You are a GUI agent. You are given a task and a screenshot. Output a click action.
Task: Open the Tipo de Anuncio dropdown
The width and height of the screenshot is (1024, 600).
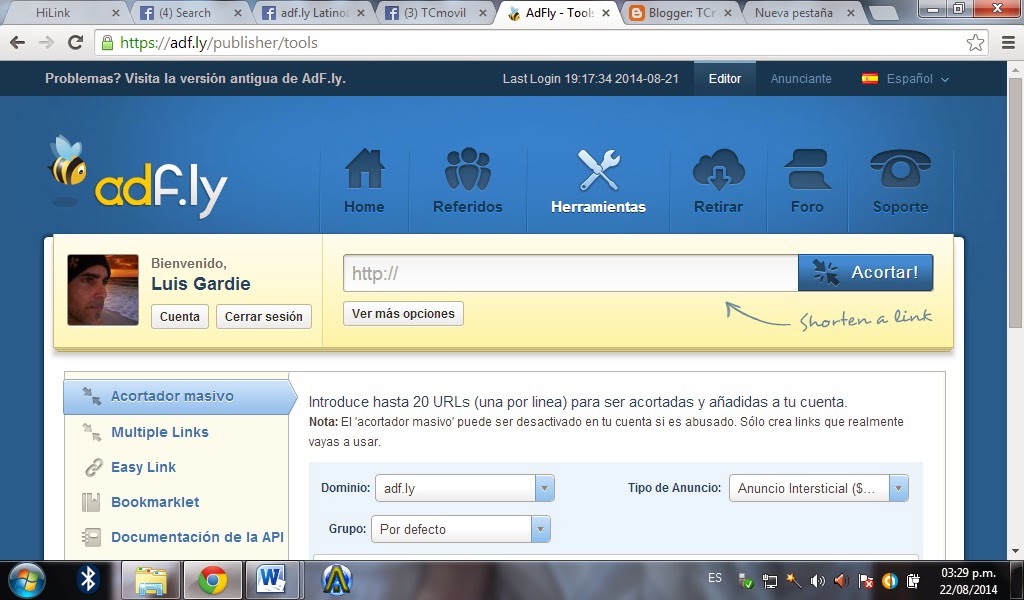(897, 488)
